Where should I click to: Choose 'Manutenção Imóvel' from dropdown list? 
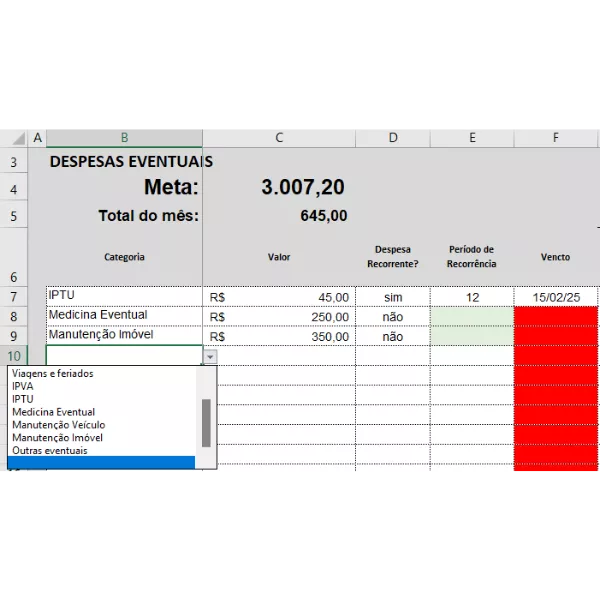(x=101, y=438)
